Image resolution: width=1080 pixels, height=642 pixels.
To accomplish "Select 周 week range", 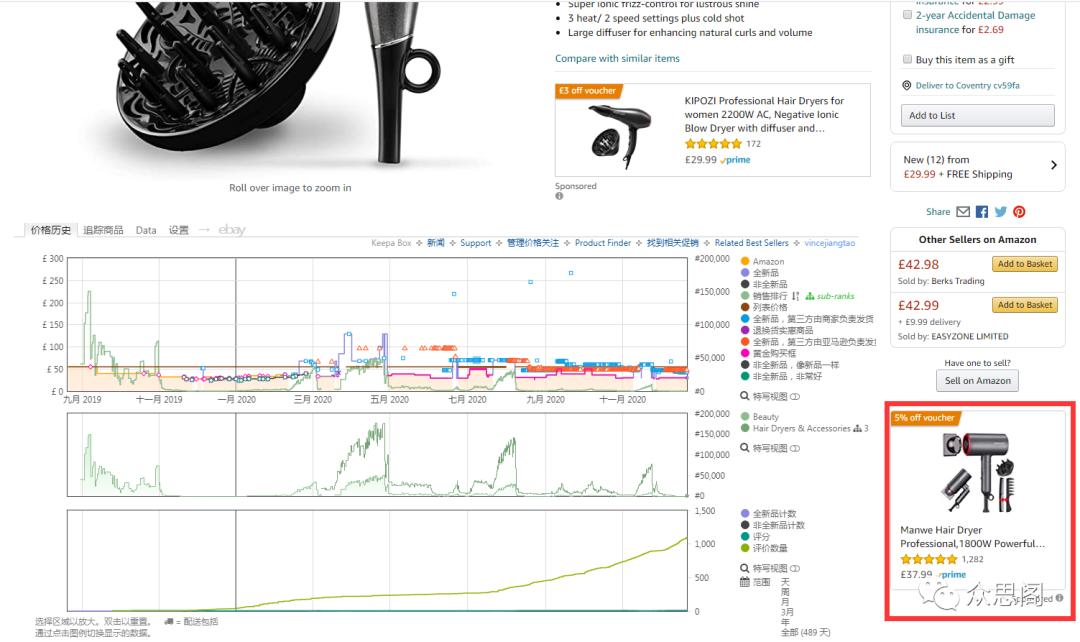I will point(785,592).
